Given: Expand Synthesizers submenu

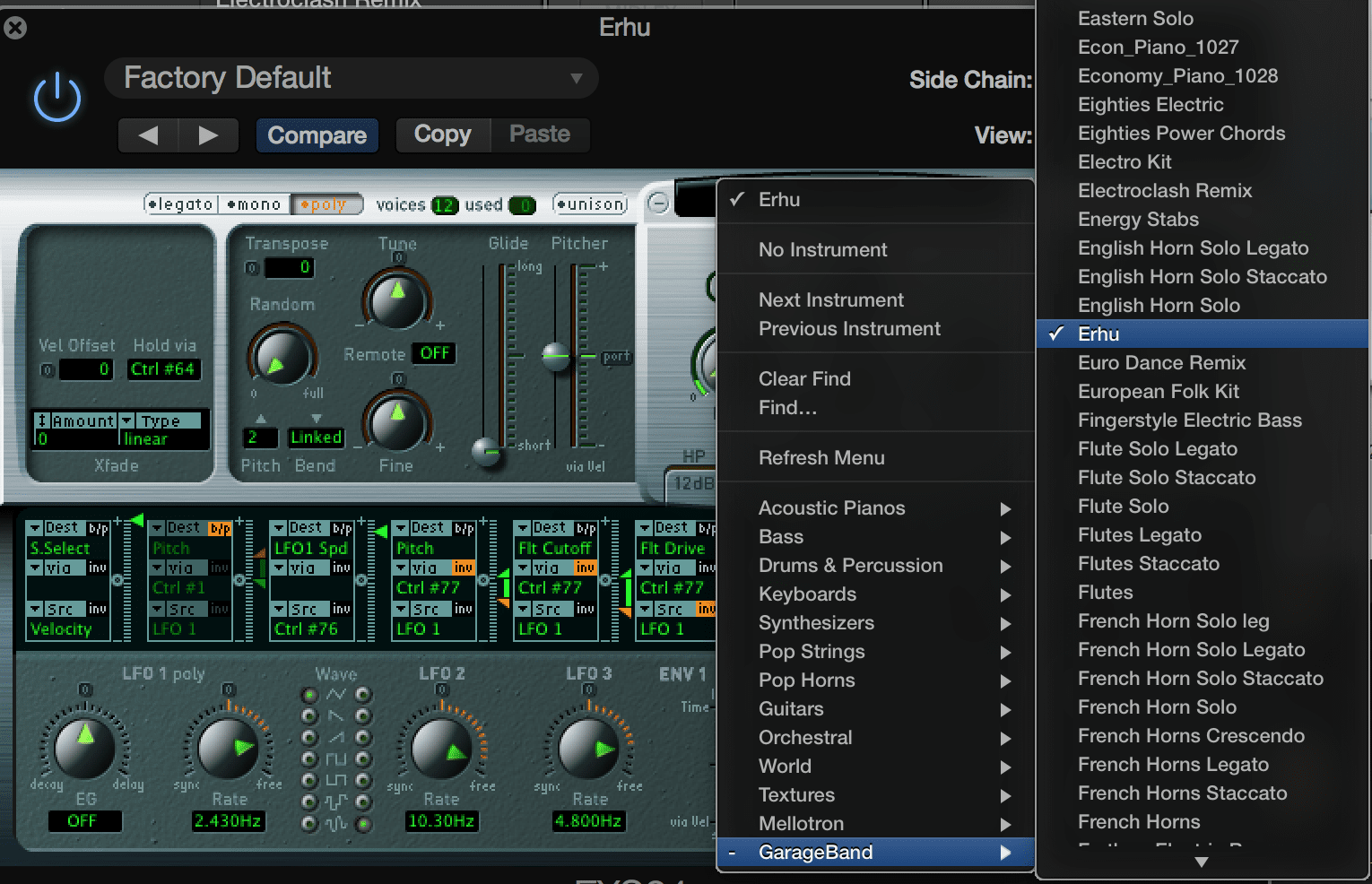Looking at the screenshot, I should pyautogui.click(x=876, y=622).
